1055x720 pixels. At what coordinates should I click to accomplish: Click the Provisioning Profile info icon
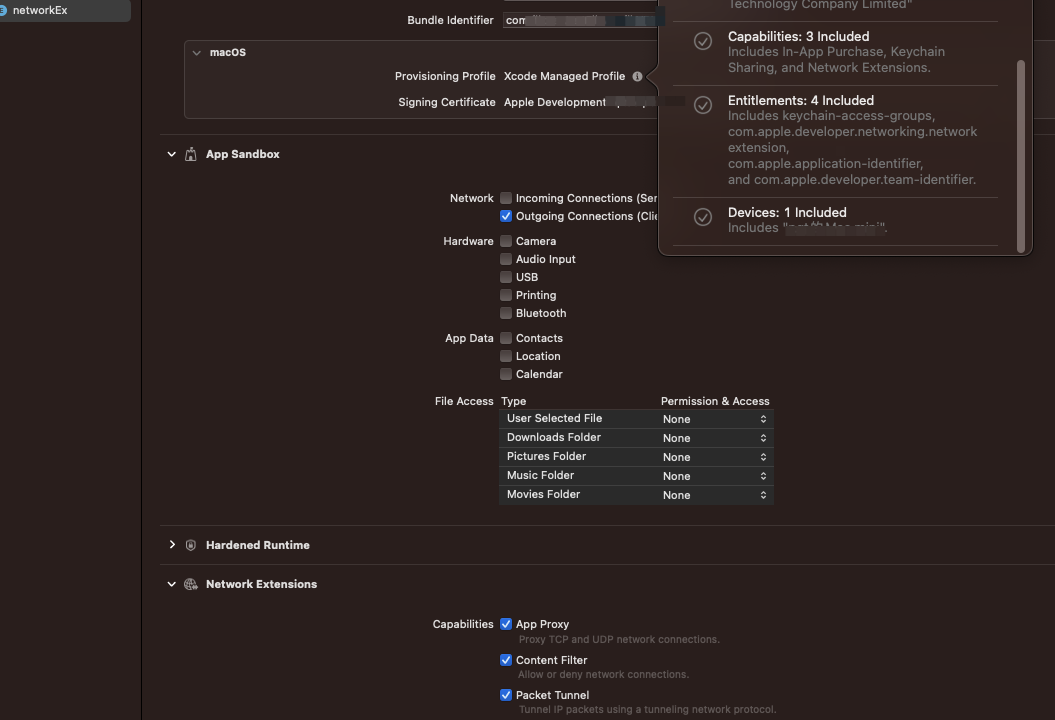[x=637, y=76]
